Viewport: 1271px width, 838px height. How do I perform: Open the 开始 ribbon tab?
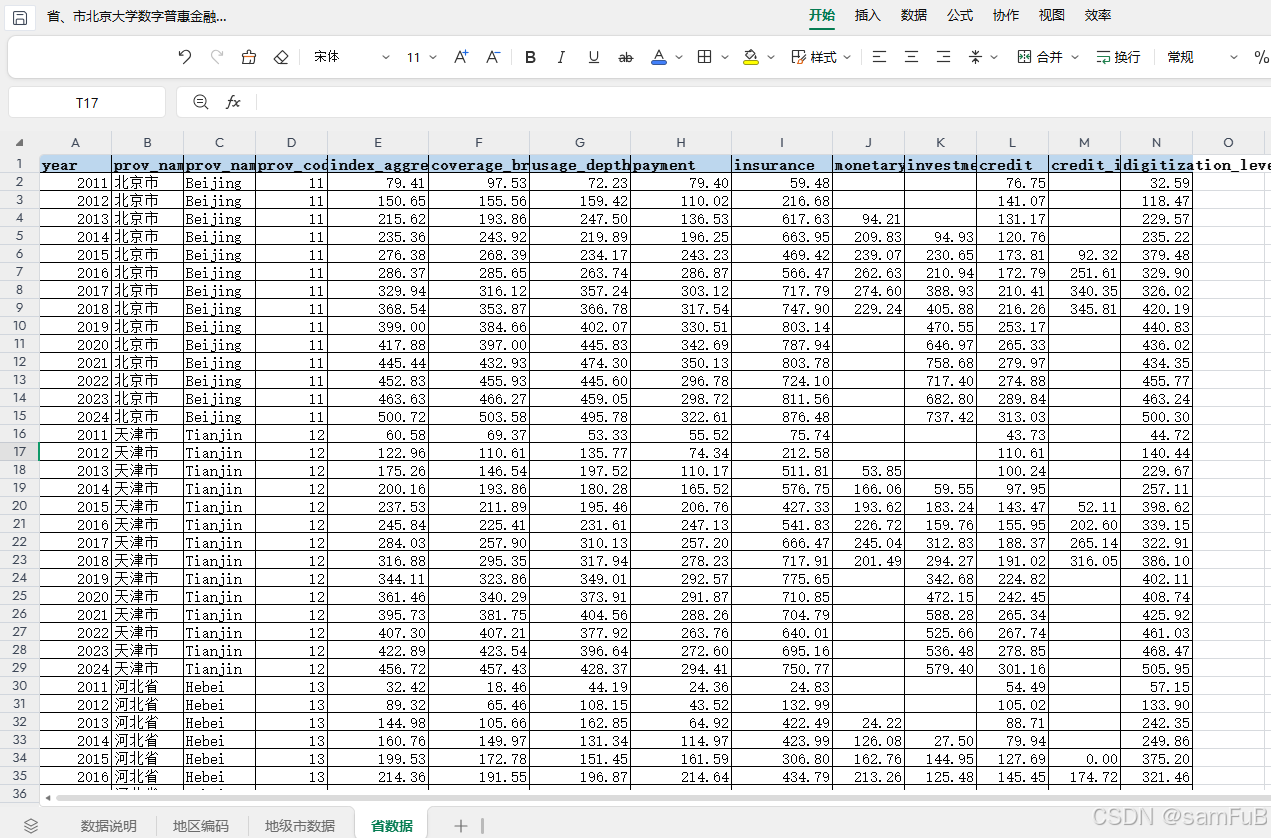pos(821,15)
